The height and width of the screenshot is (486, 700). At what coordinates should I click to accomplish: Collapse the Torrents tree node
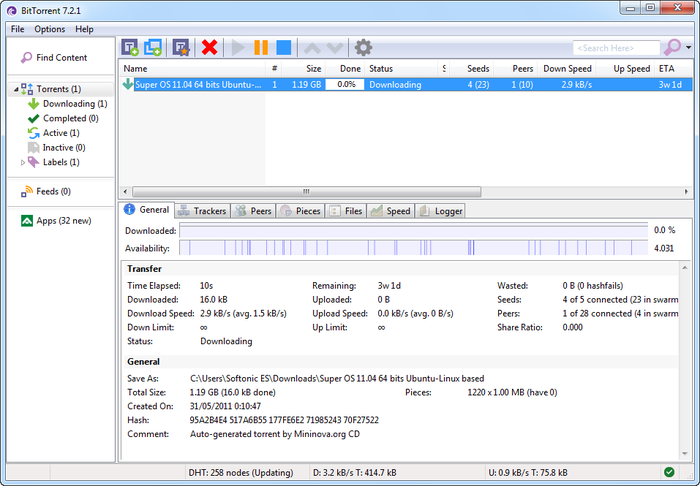click(x=15, y=90)
